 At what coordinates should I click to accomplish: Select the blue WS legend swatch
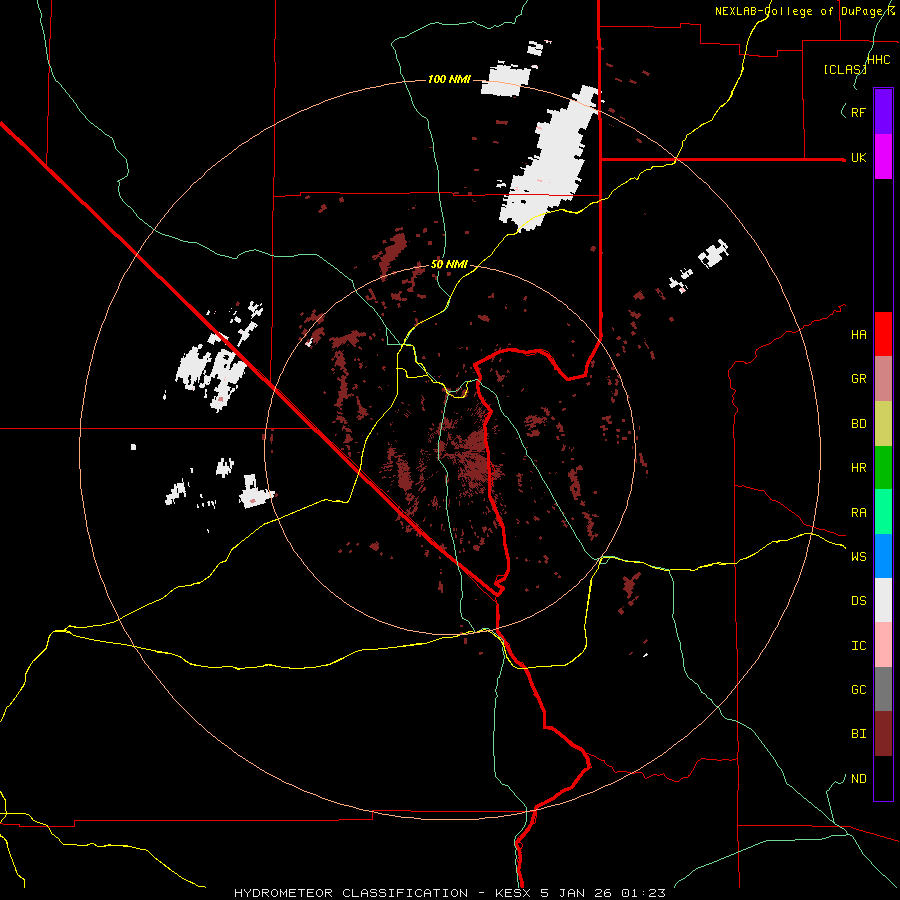tap(883, 556)
